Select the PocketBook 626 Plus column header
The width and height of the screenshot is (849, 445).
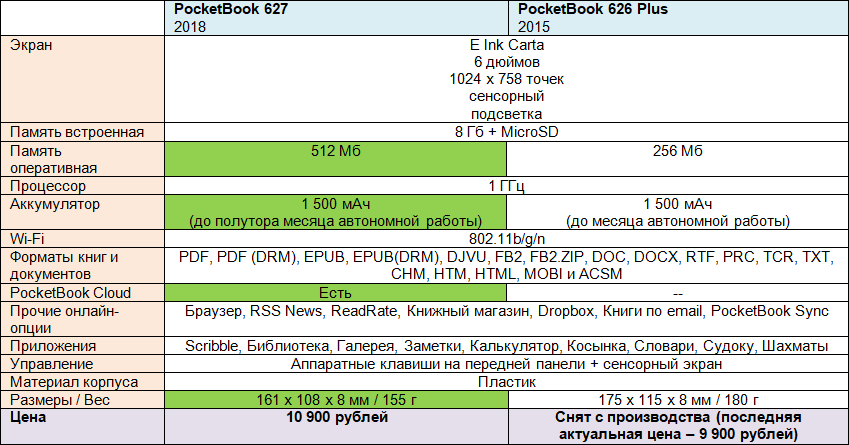point(678,18)
